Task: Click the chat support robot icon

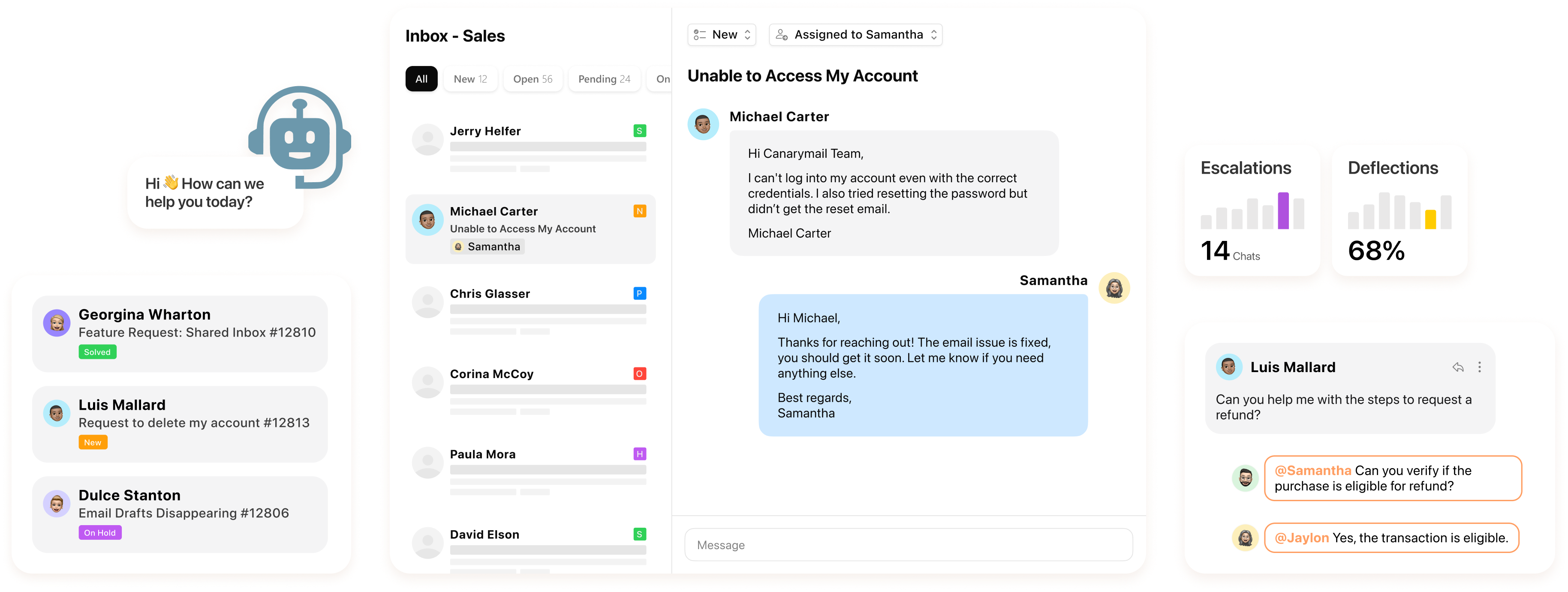Action: pos(299,137)
